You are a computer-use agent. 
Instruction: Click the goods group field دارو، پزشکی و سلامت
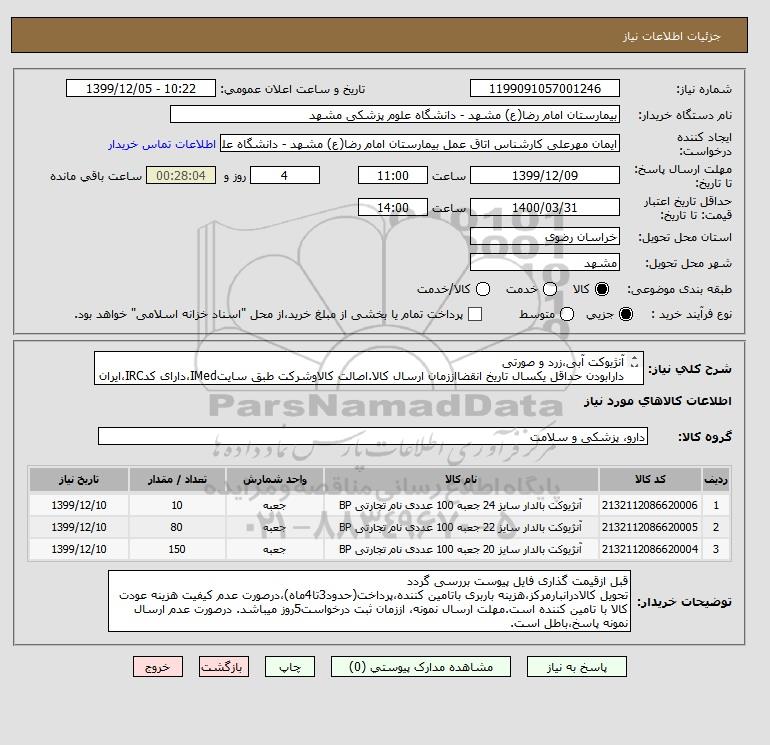[x=373, y=436]
